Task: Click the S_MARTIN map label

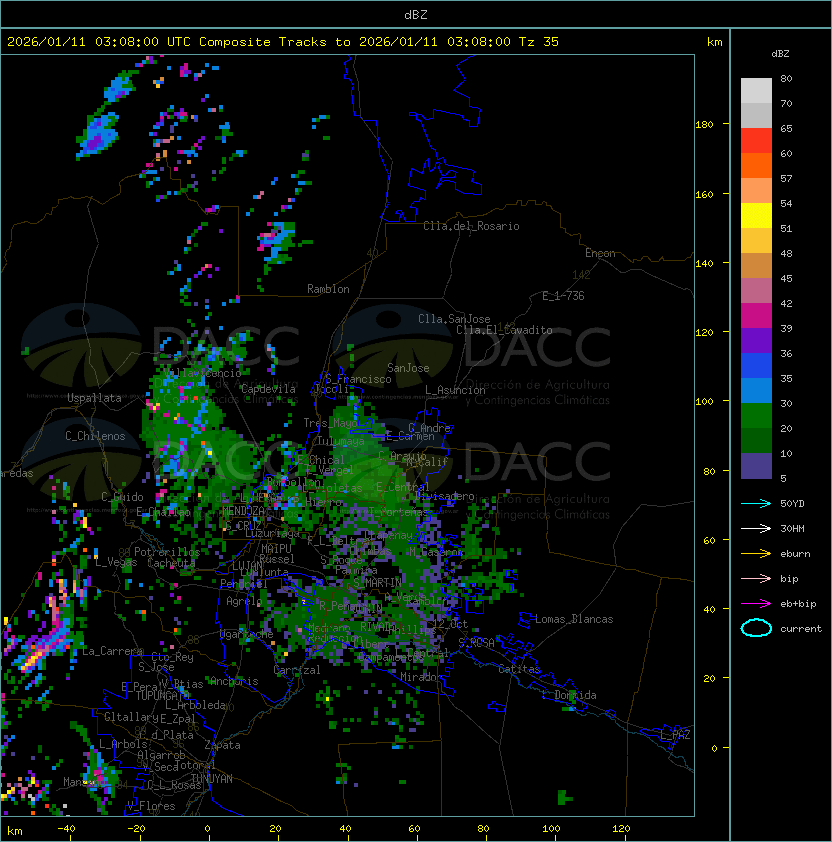Action: 378,582
